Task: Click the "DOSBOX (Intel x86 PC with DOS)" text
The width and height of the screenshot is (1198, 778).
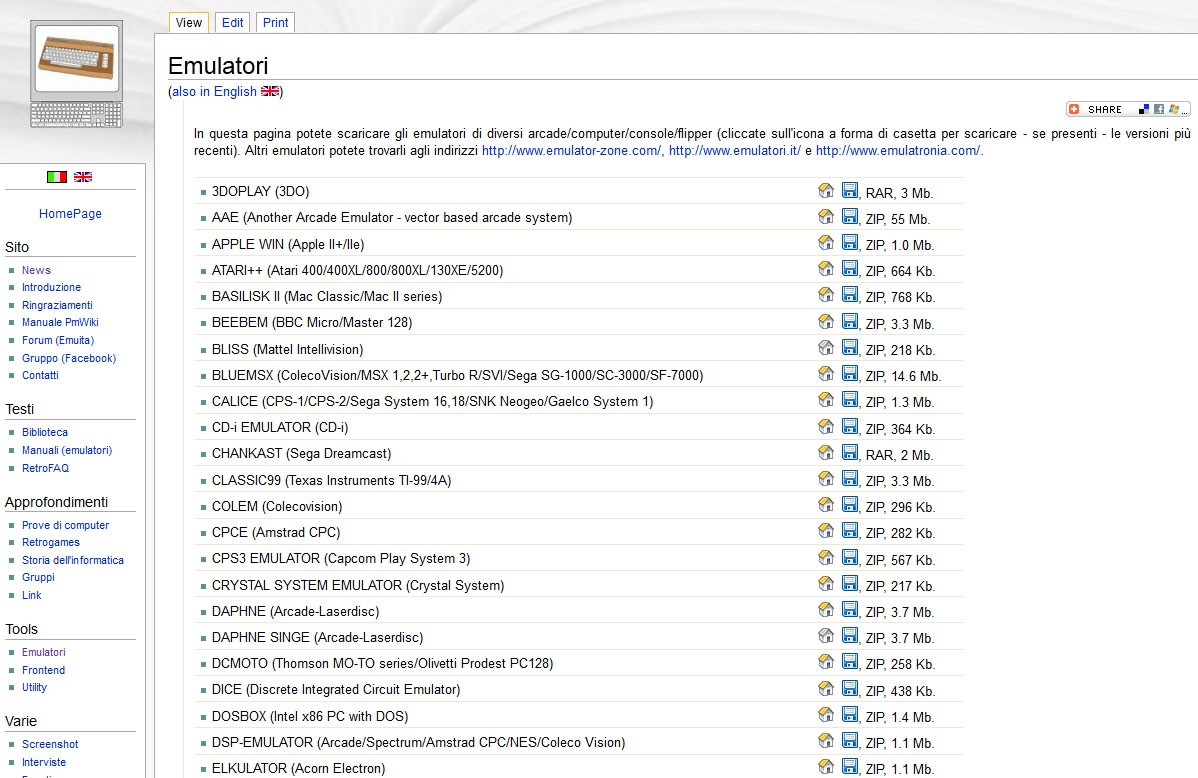Action: coord(310,716)
